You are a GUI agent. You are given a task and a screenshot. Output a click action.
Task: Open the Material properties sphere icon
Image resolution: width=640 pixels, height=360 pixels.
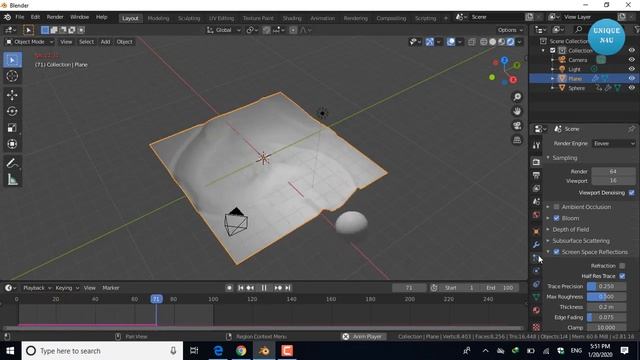tap(536, 310)
